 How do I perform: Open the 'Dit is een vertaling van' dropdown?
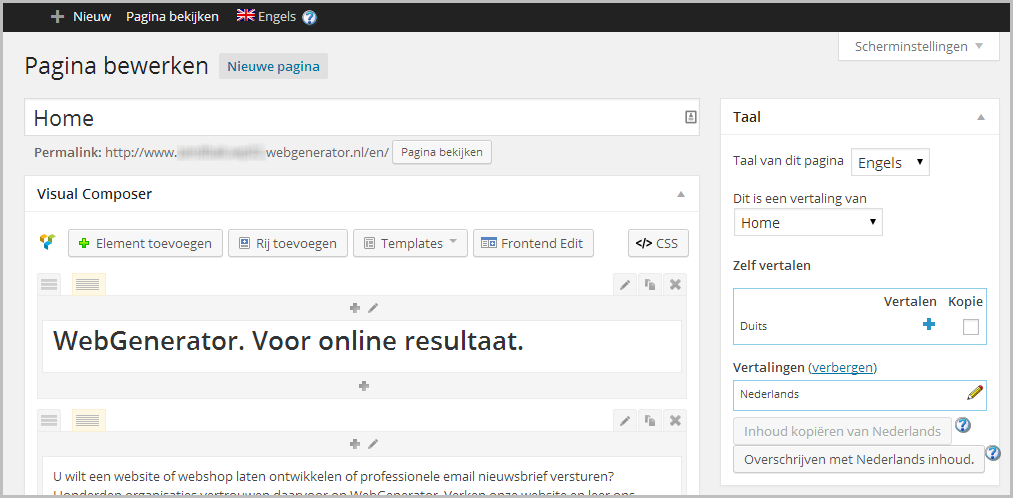(807, 223)
